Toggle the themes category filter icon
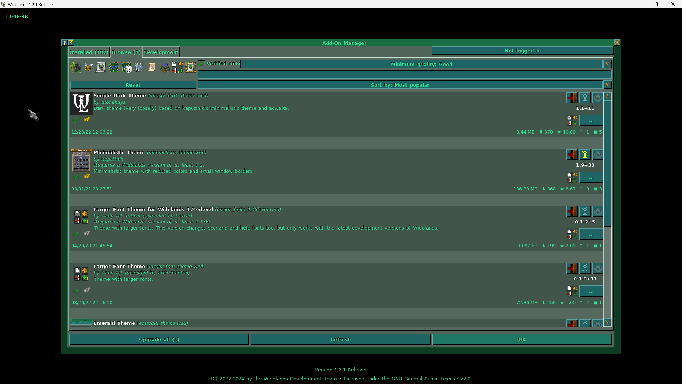This screenshot has width=682, height=384. click(177, 67)
